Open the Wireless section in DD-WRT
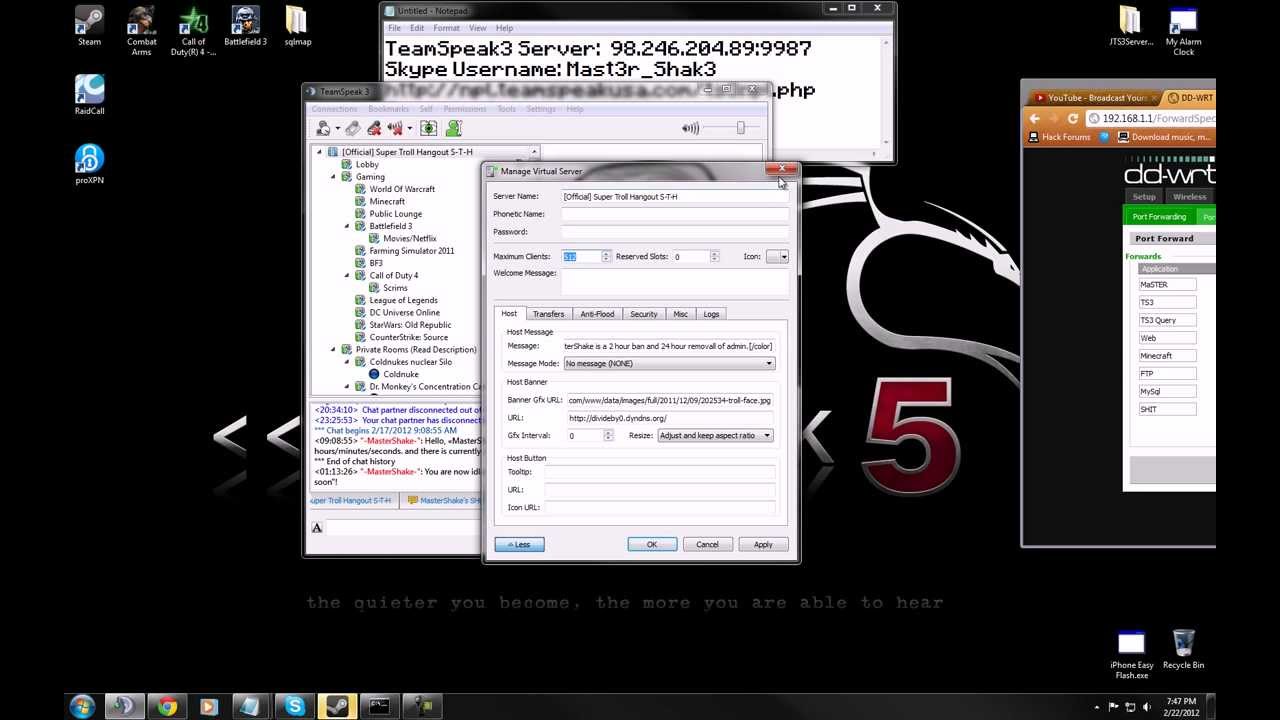The width and height of the screenshot is (1280, 720). coord(1189,197)
